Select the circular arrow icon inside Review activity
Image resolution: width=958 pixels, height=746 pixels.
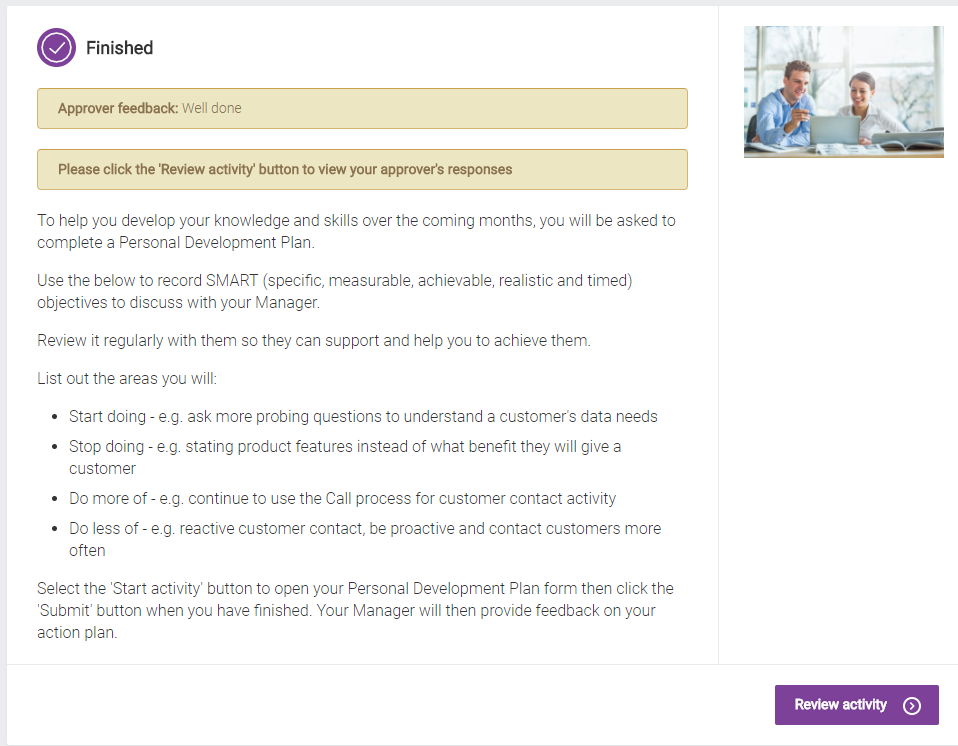913,705
